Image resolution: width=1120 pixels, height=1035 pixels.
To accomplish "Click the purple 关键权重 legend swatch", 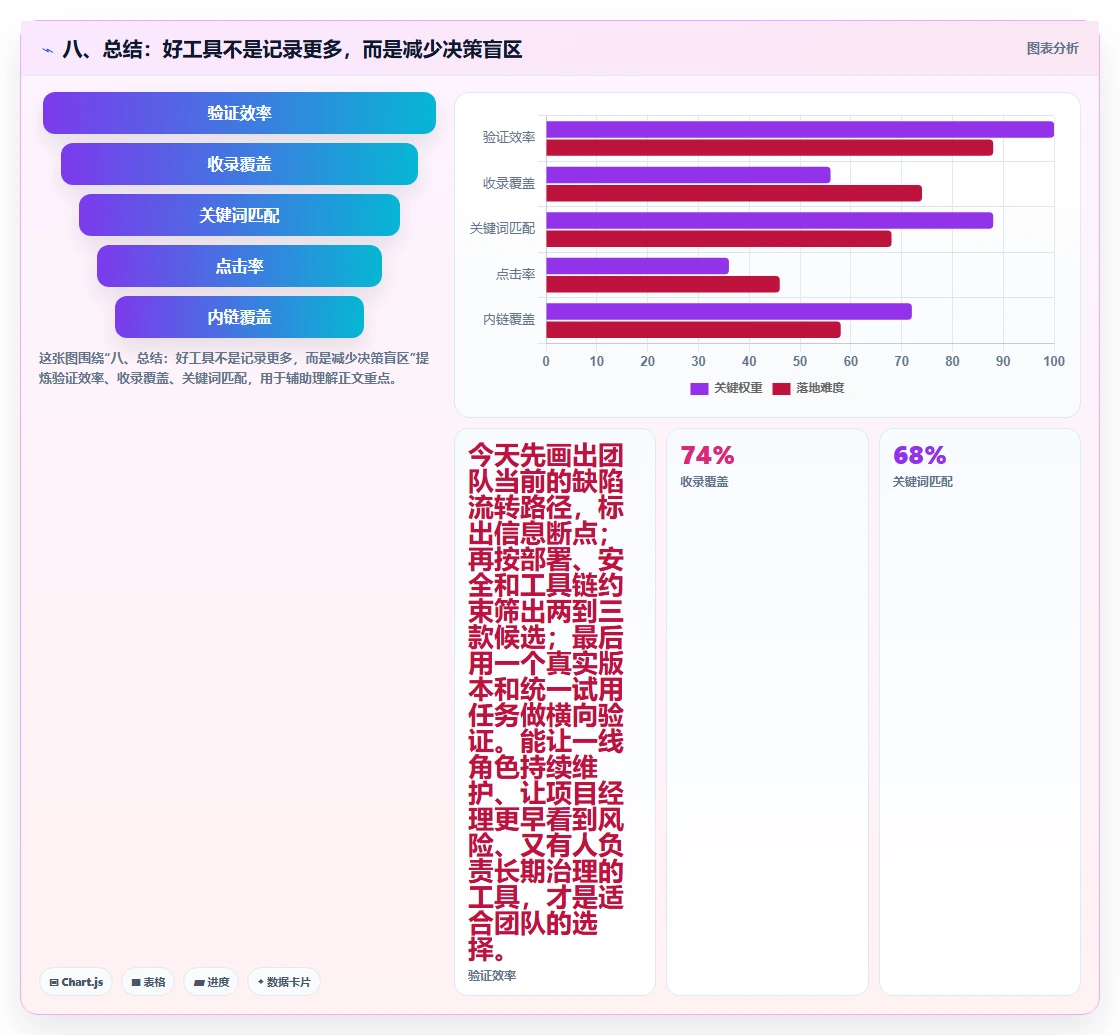I will click(x=699, y=389).
